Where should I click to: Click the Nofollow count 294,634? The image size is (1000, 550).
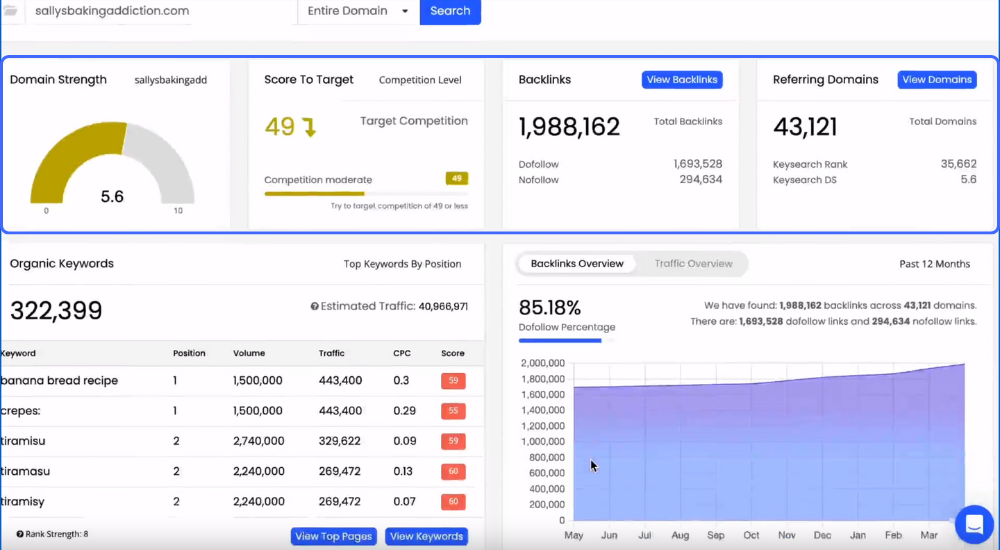[x=701, y=179]
